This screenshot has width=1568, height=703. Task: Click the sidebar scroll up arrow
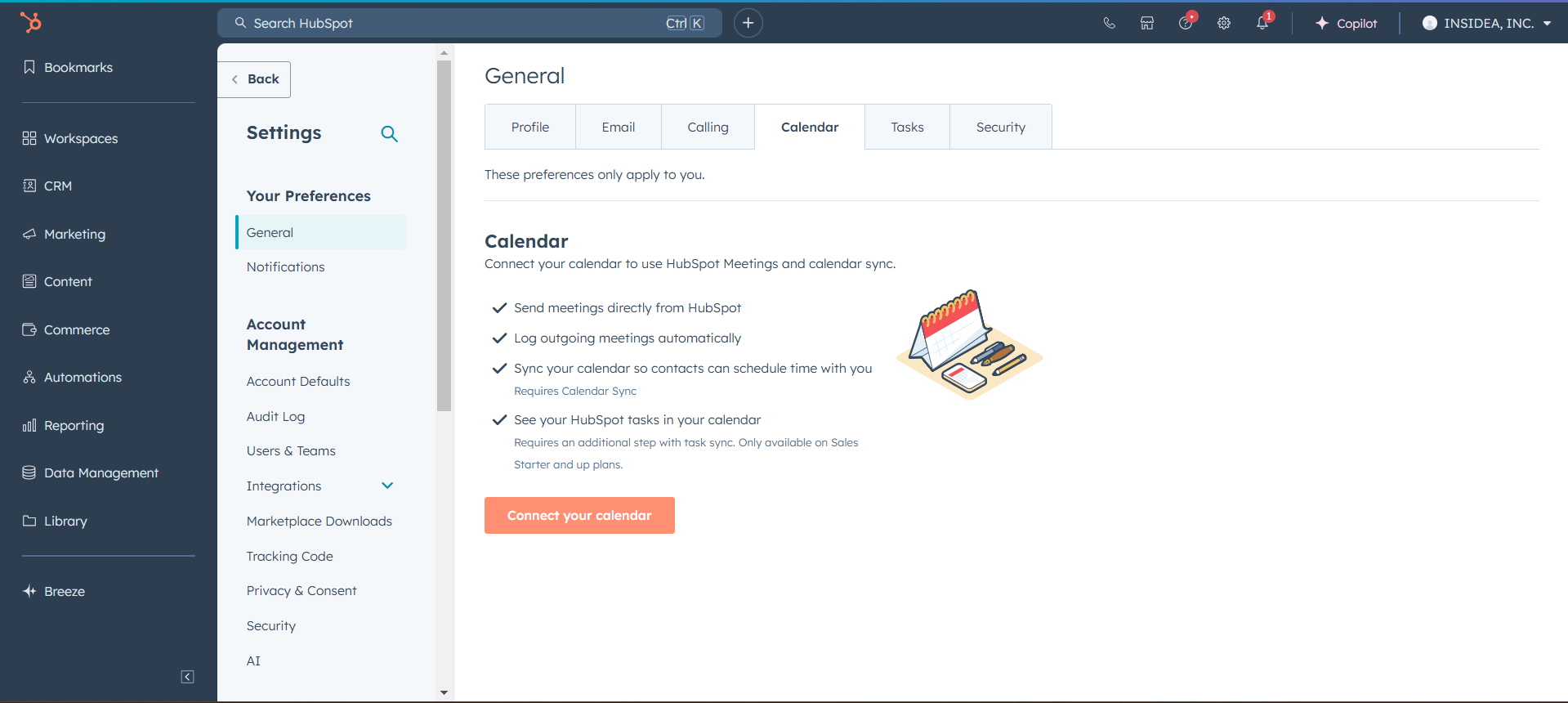tap(444, 52)
